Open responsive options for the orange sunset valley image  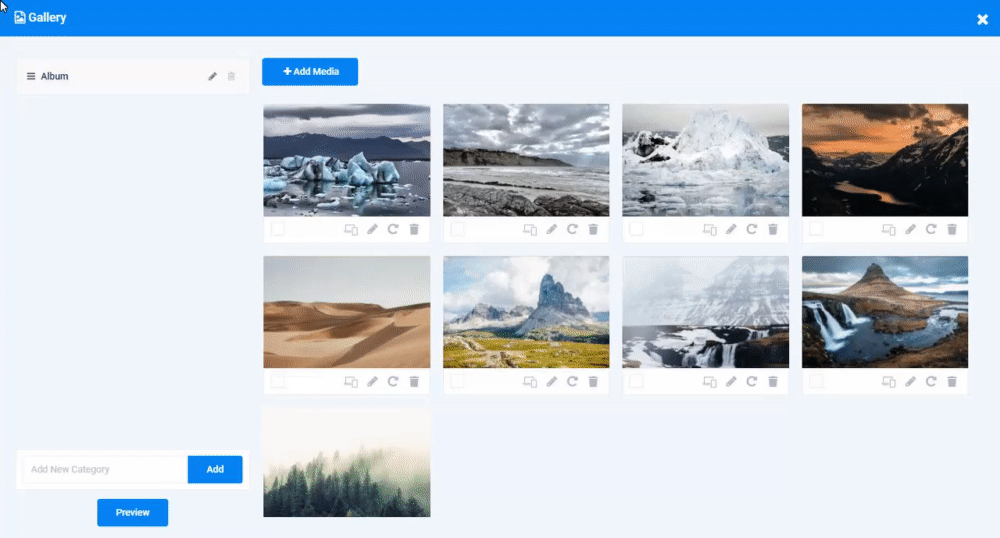tap(888, 229)
